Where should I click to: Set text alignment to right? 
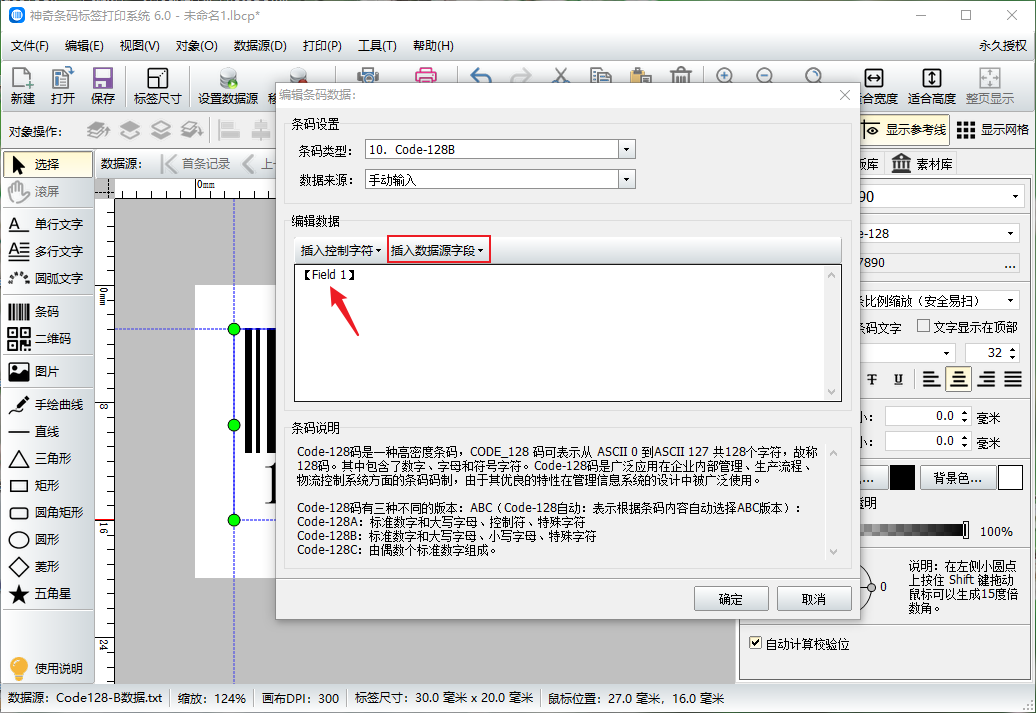point(986,379)
